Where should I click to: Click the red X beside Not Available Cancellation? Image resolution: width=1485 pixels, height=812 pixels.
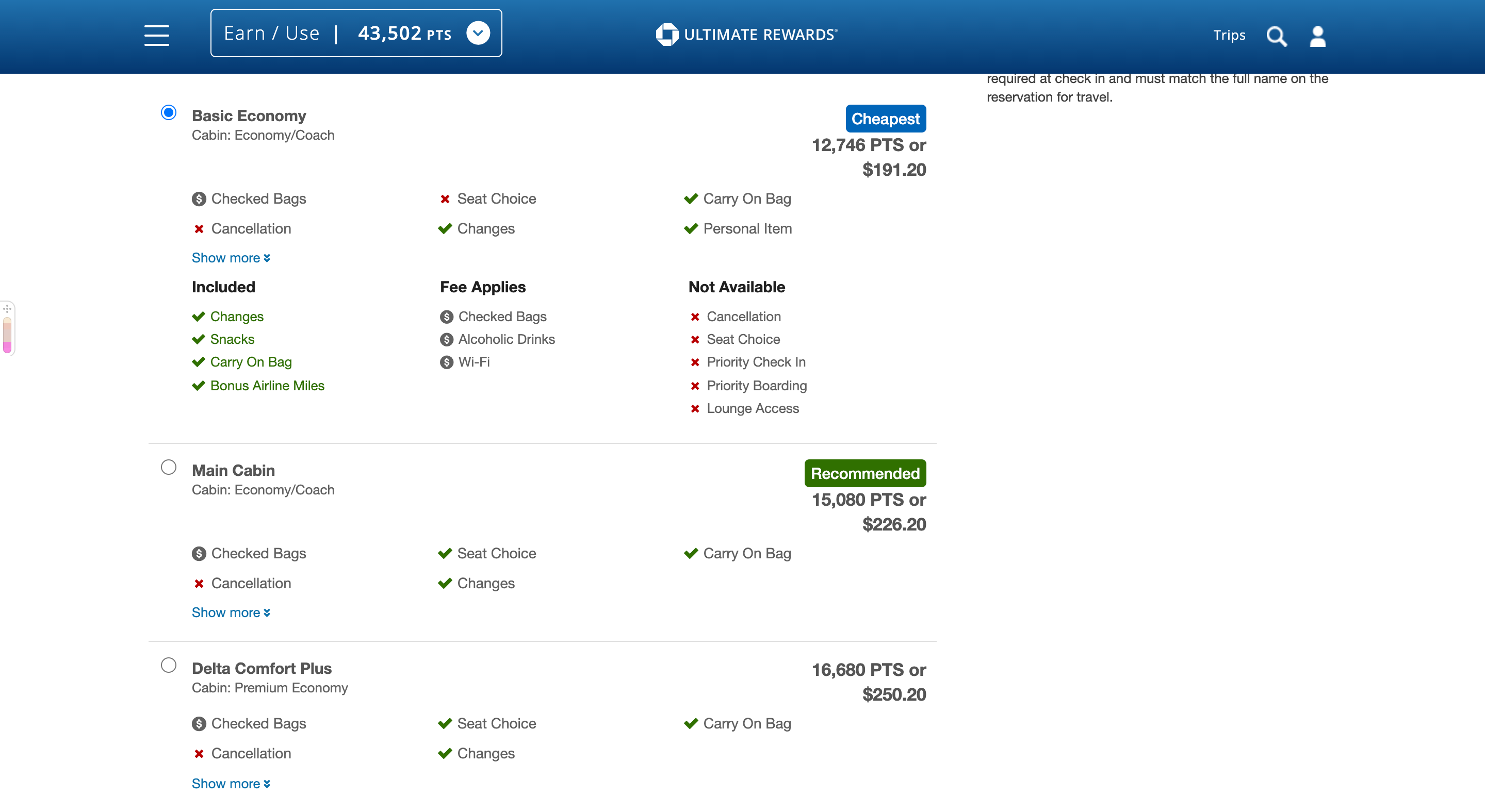click(695, 317)
